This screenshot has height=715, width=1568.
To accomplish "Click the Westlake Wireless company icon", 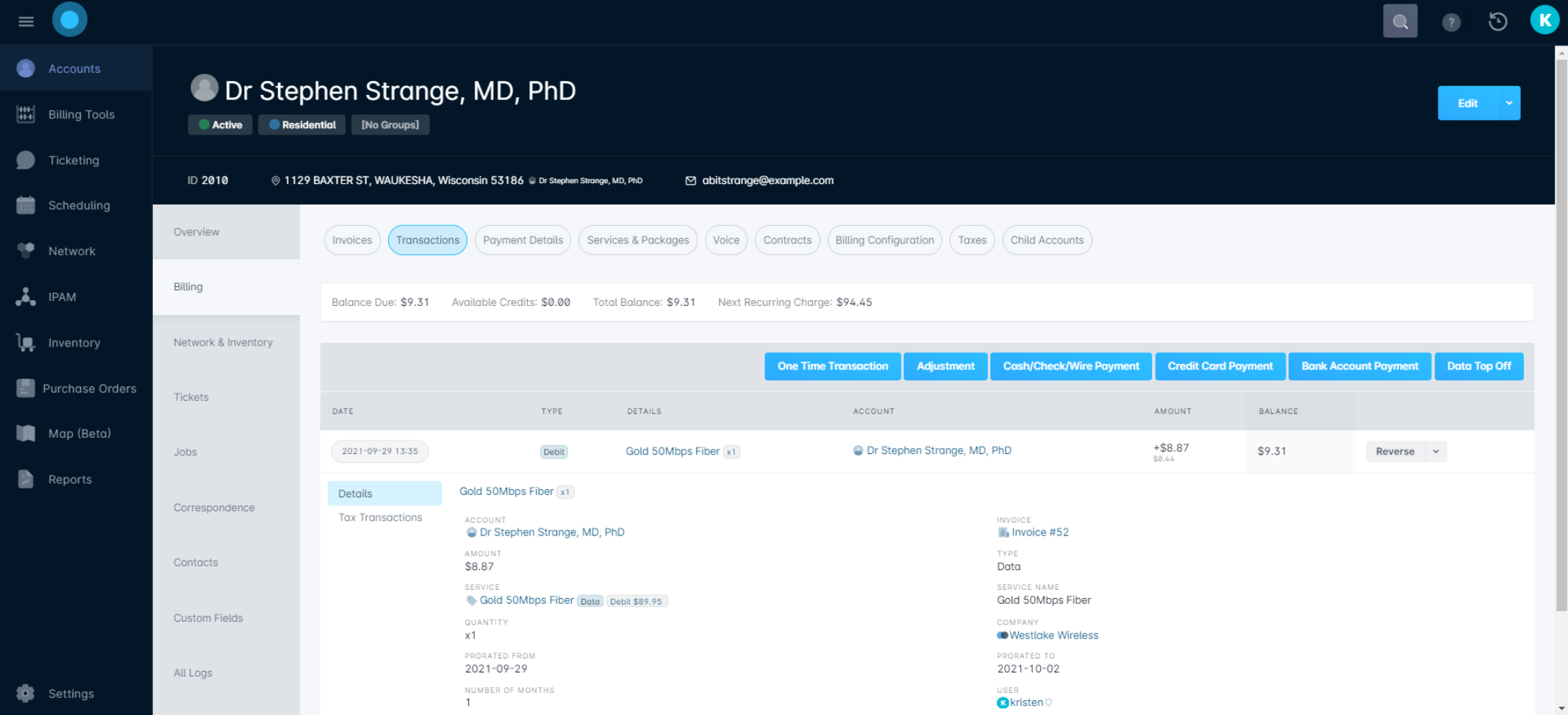I will pyautogui.click(x=1003, y=636).
